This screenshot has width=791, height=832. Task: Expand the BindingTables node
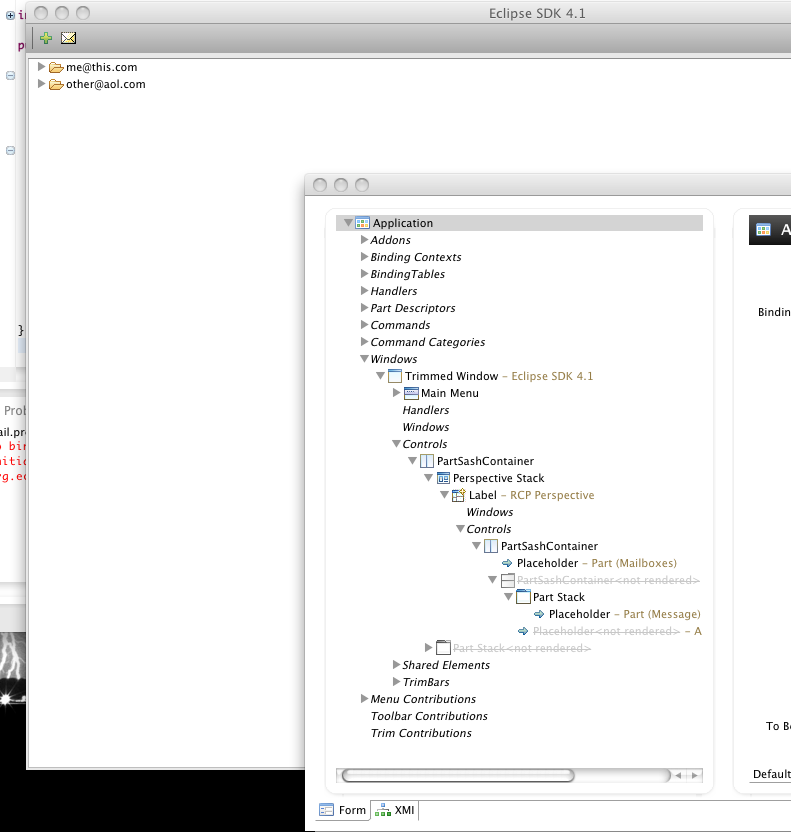[x=364, y=274]
